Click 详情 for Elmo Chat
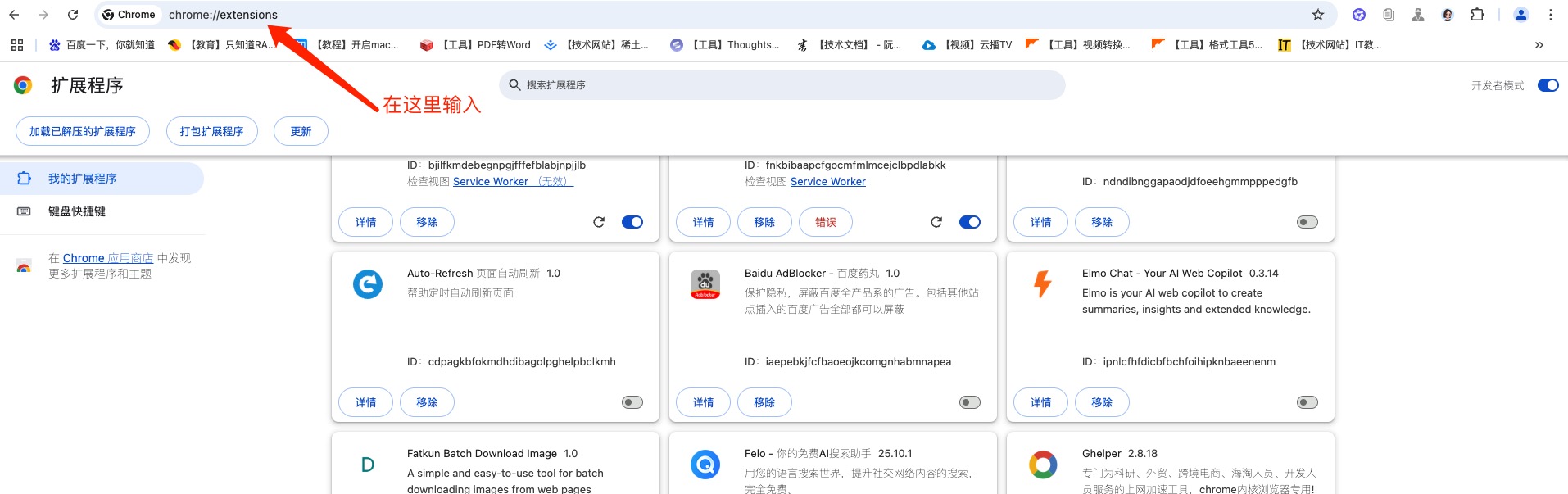The height and width of the screenshot is (494, 1568). click(1040, 402)
